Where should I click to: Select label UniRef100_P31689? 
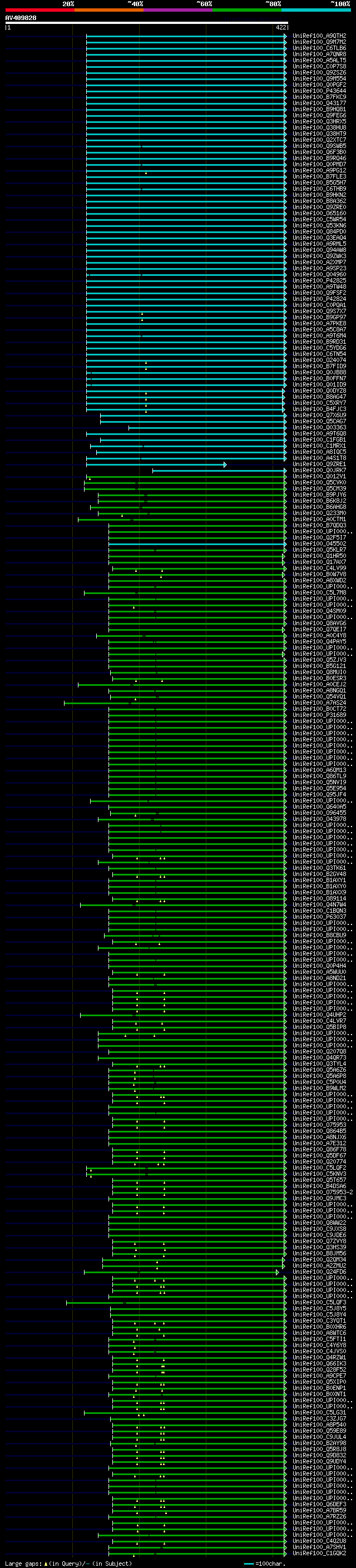(319, 715)
